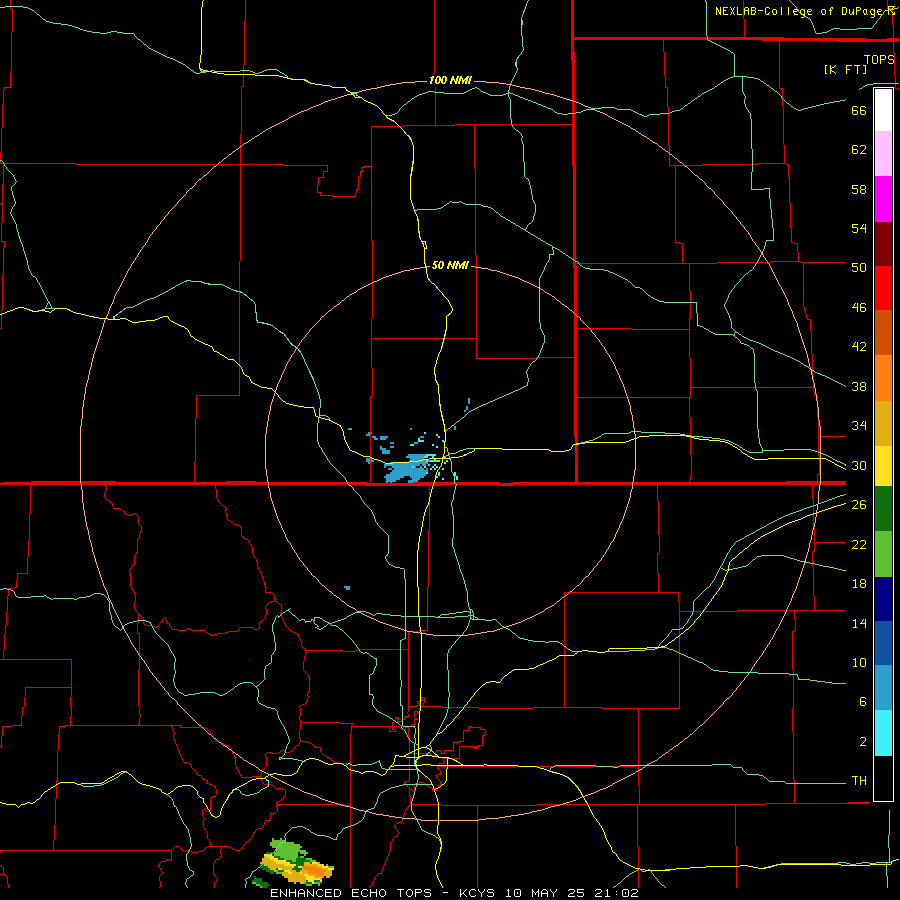The height and width of the screenshot is (900, 900).
Task: Click the 38 value on the scale
Action: tap(859, 386)
